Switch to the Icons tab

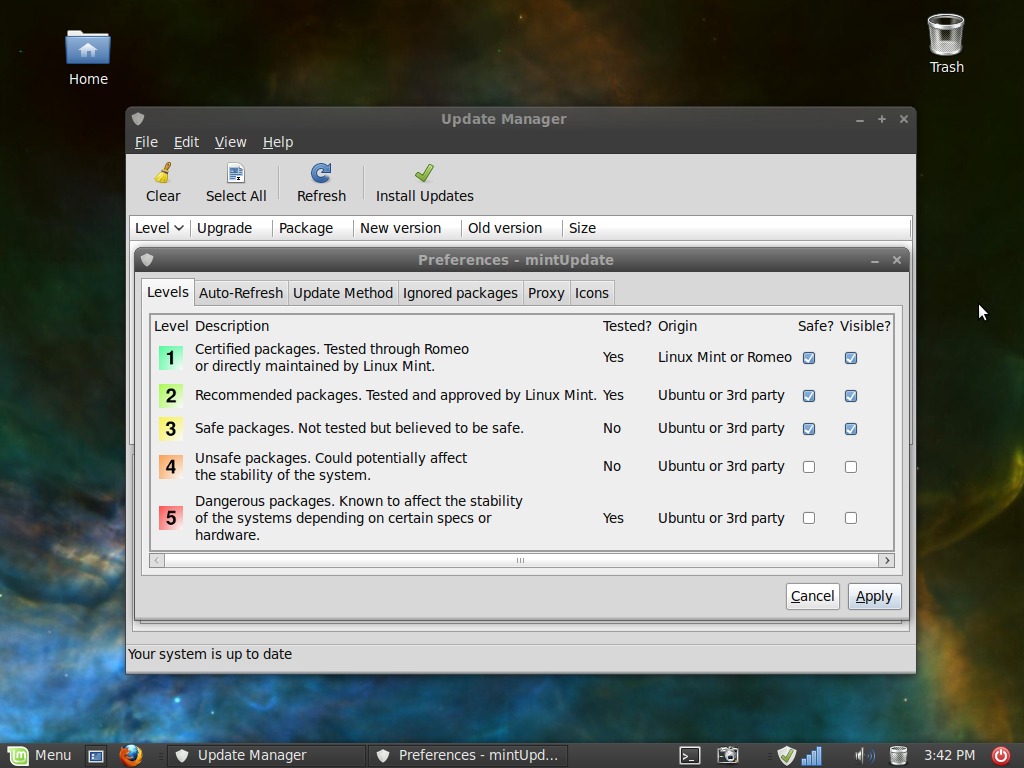[592, 293]
